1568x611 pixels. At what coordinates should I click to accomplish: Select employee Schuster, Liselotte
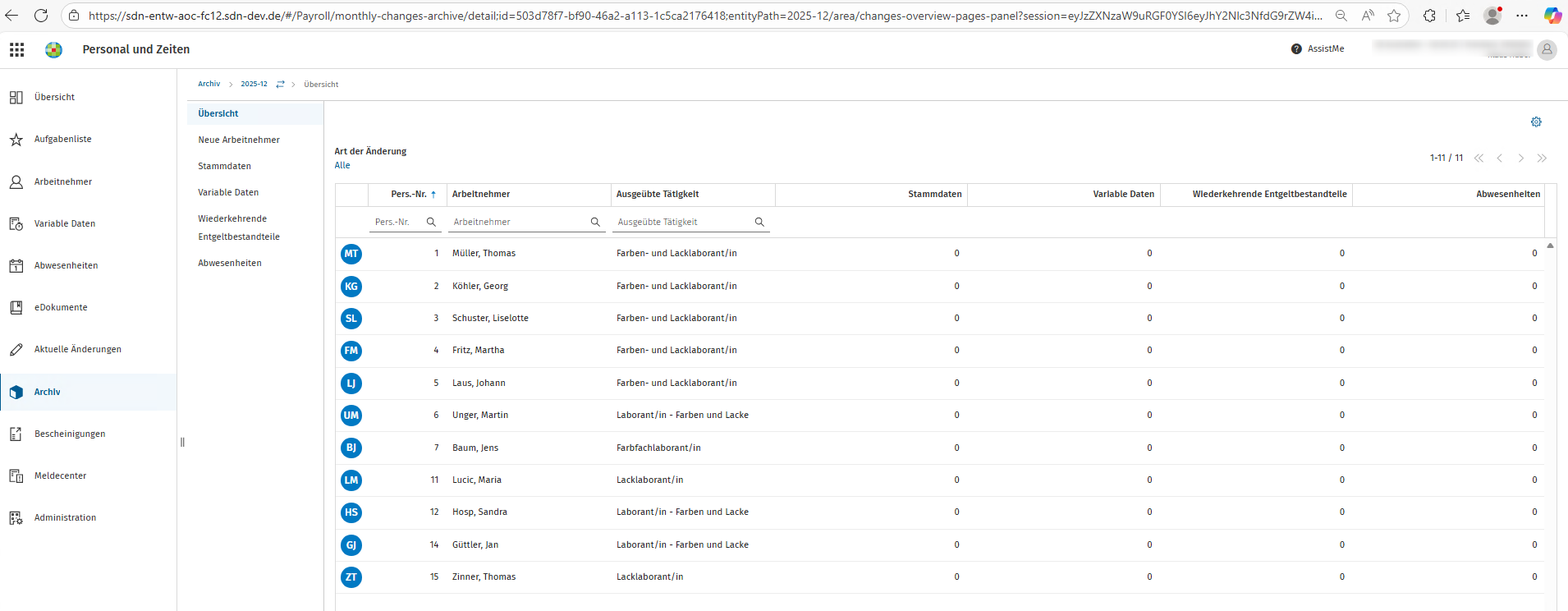490,319
